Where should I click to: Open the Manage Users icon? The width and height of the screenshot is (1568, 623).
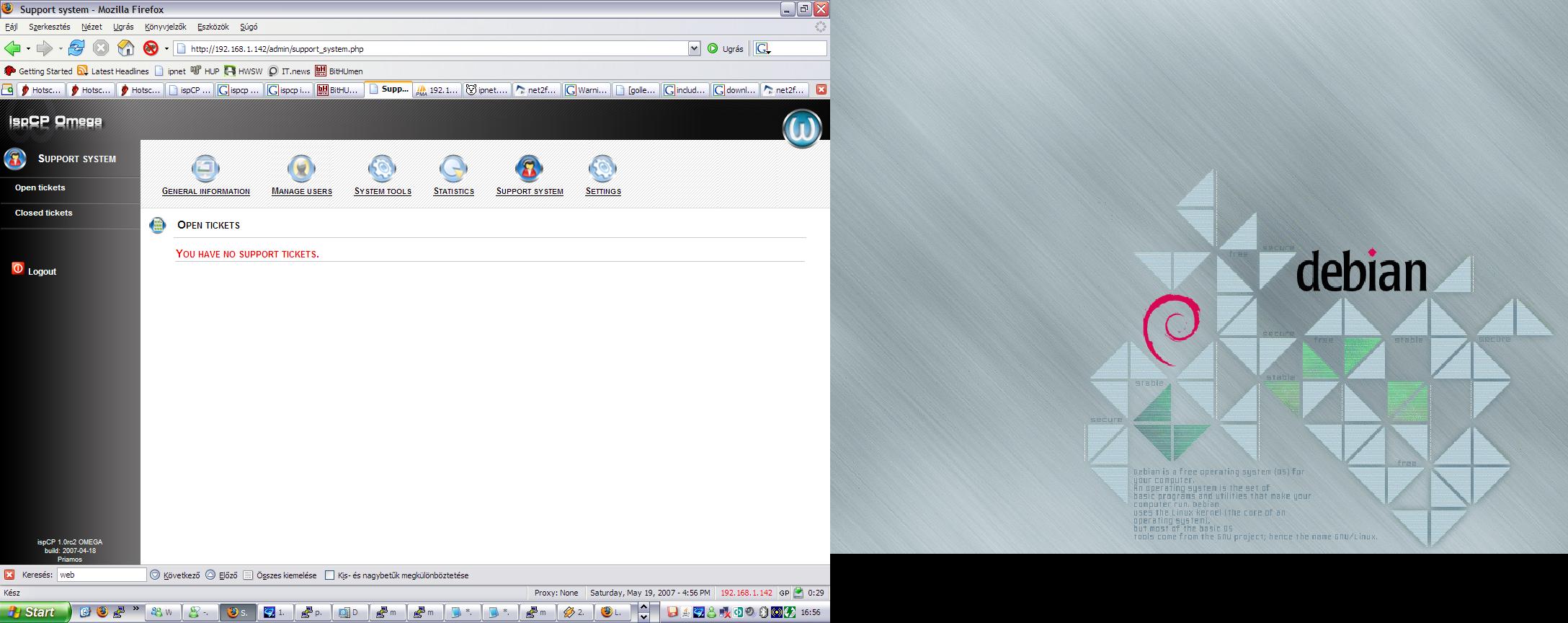(301, 169)
